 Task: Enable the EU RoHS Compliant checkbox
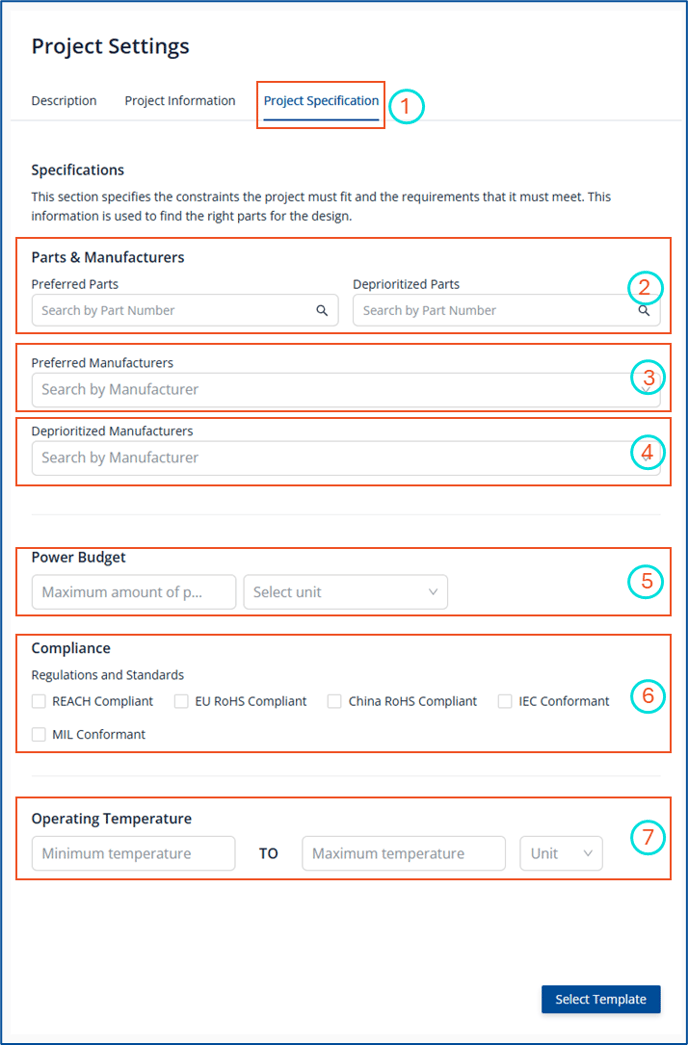tap(181, 701)
